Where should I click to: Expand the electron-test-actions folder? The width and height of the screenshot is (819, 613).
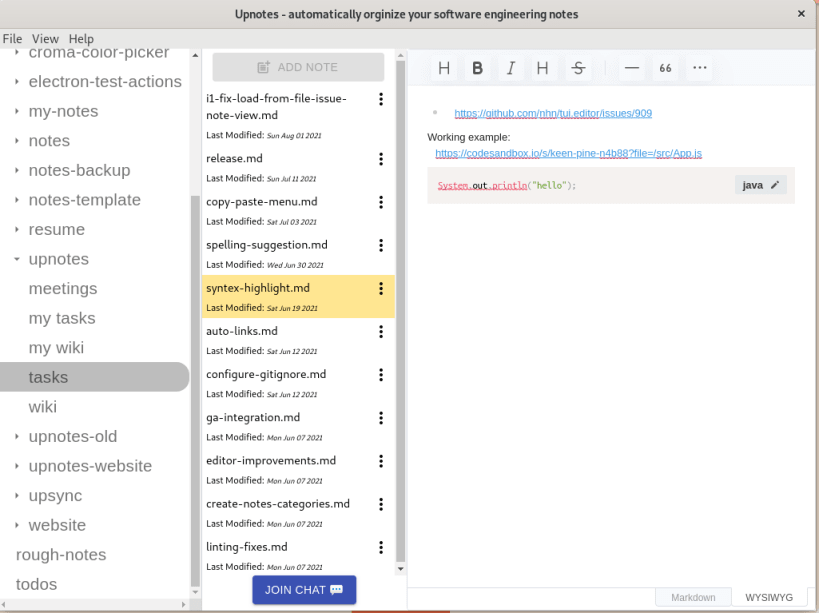click(x=17, y=81)
